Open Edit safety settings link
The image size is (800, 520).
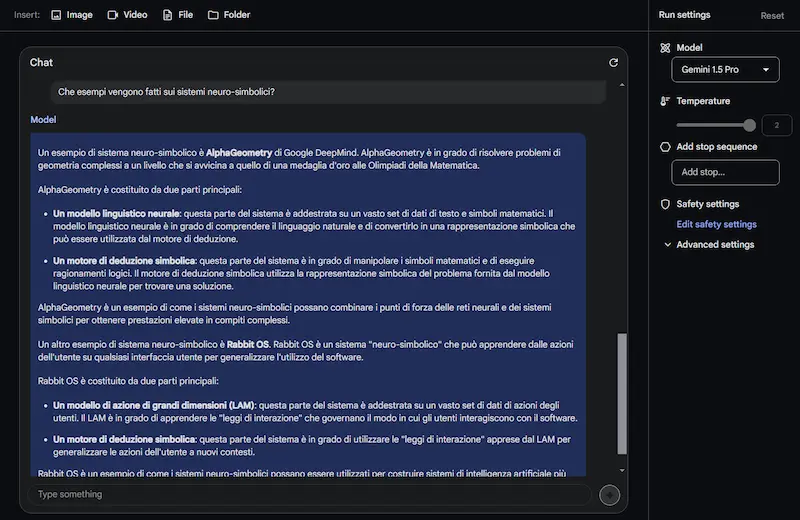[716, 224]
